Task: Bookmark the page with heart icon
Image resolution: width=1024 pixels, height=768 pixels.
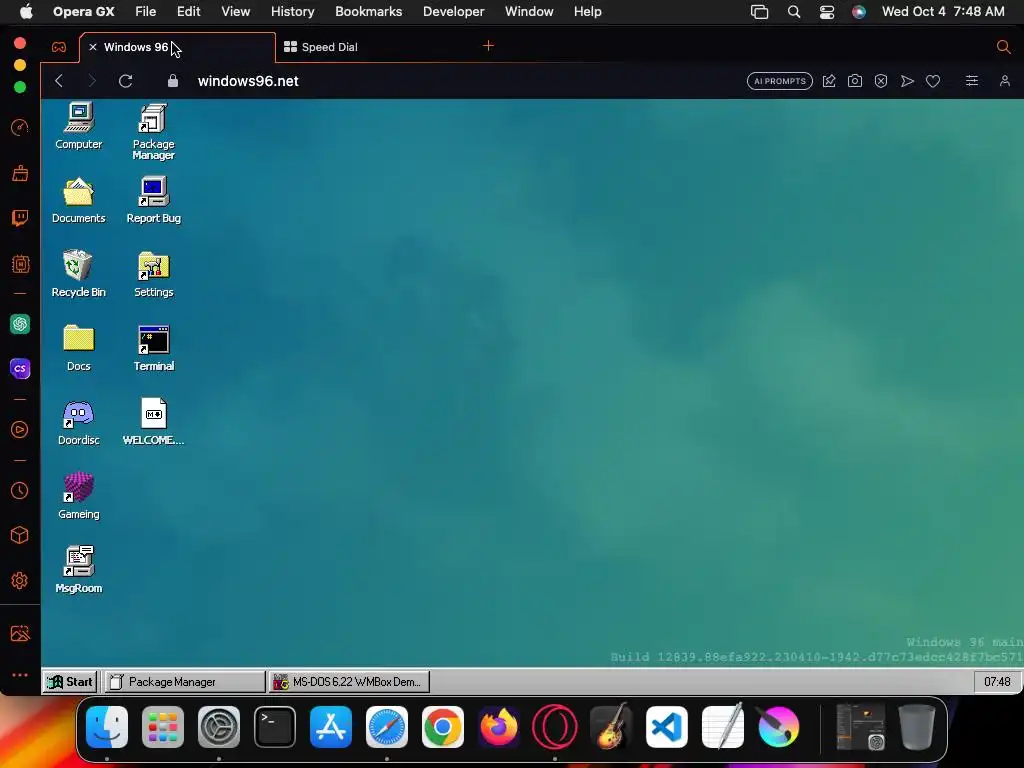Action: click(x=933, y=81)
